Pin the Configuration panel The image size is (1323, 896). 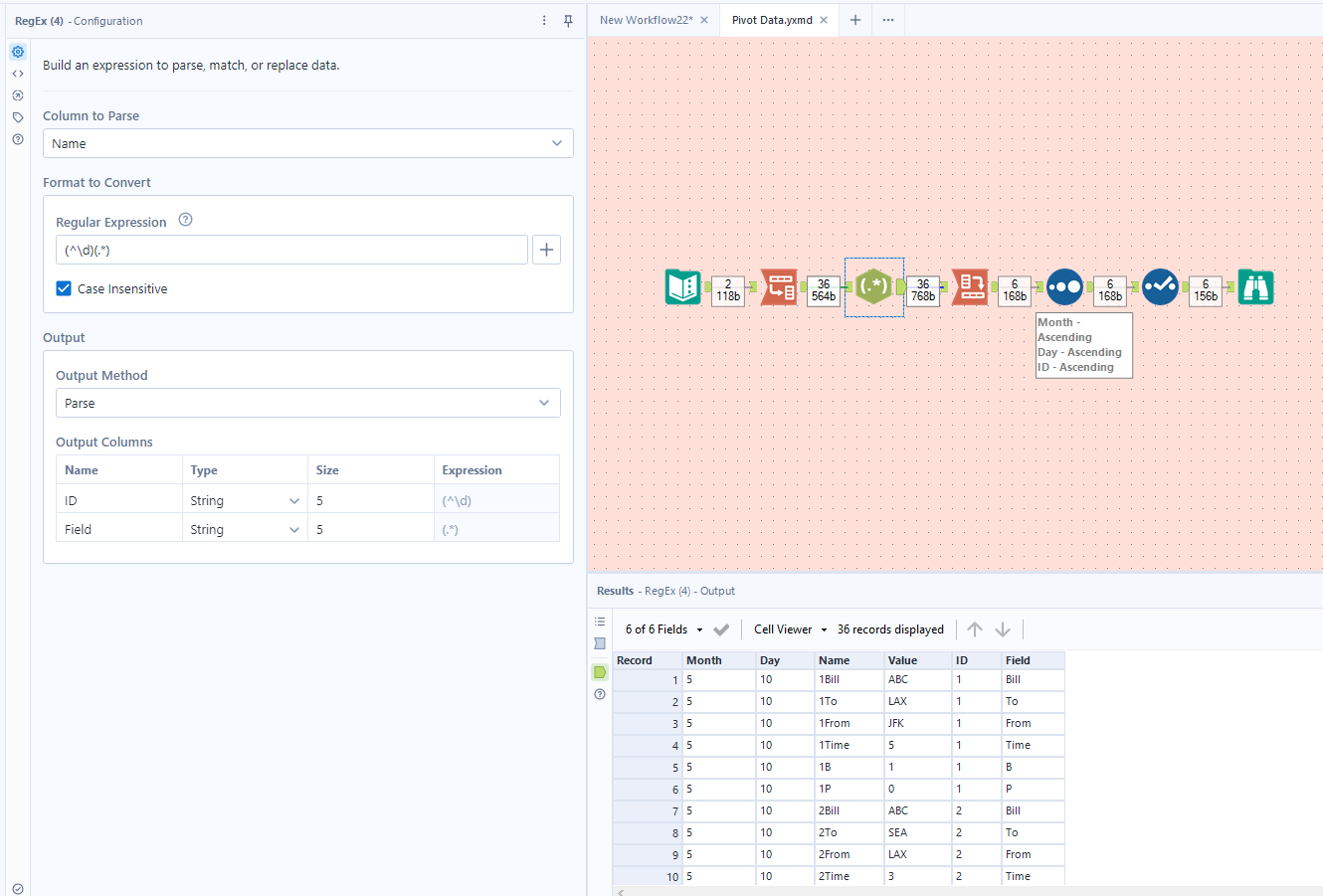click(x=568, y=21)
